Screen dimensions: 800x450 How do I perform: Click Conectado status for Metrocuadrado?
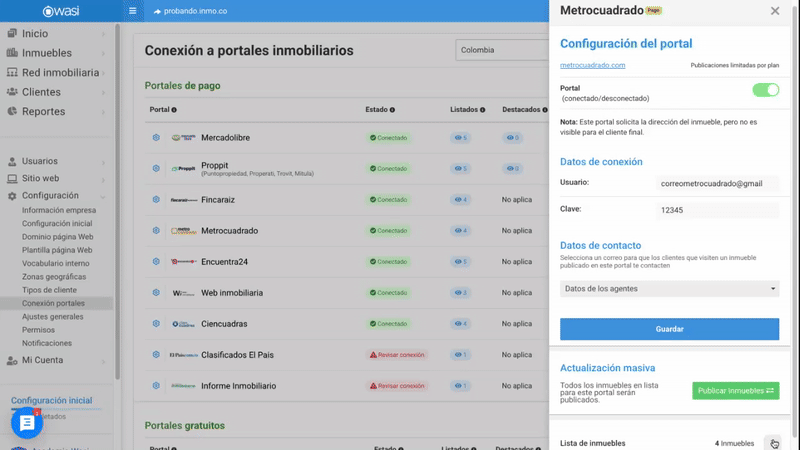pos(389,231)
